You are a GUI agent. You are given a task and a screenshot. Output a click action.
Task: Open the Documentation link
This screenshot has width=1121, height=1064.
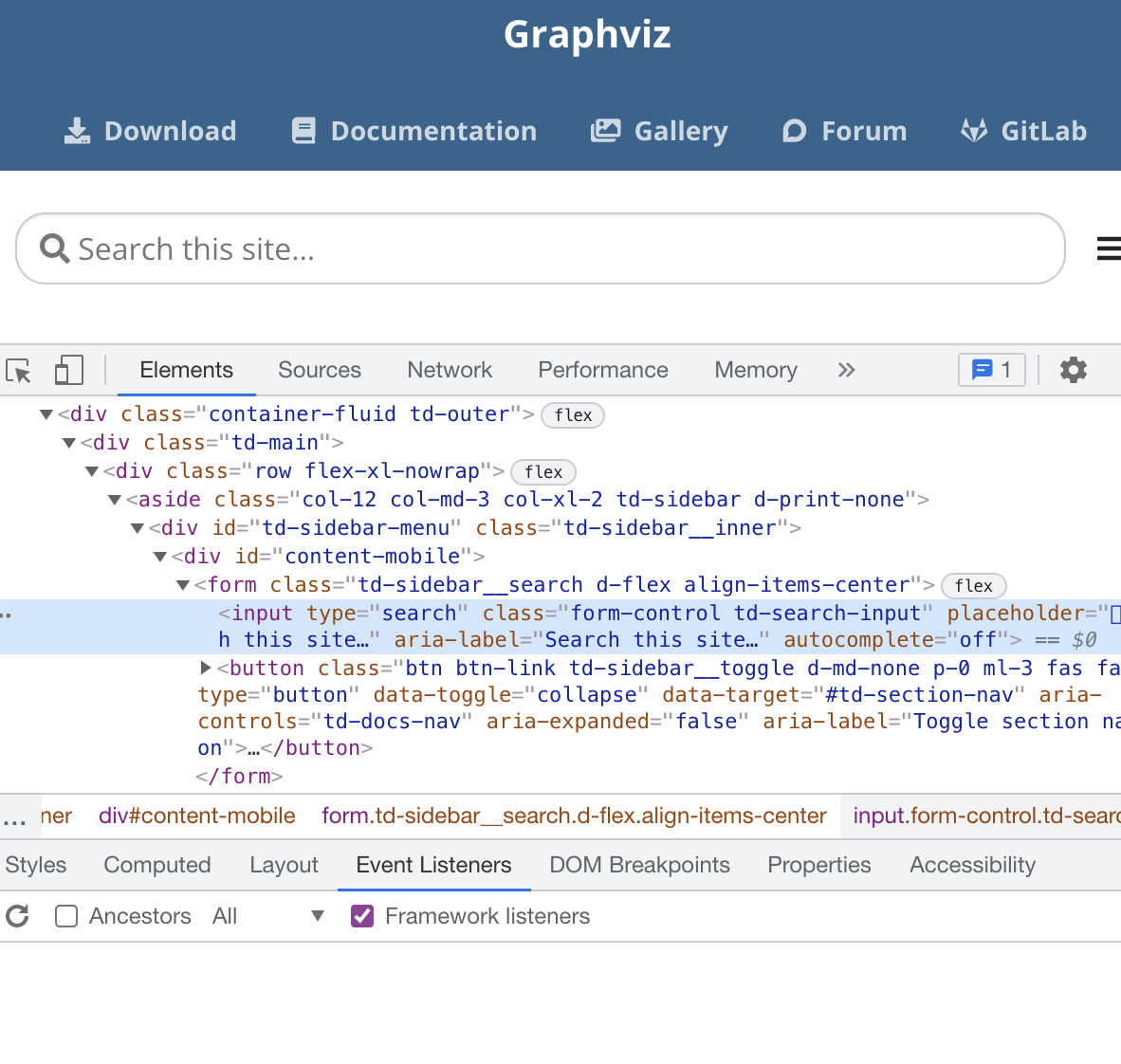tap(414, 131)
